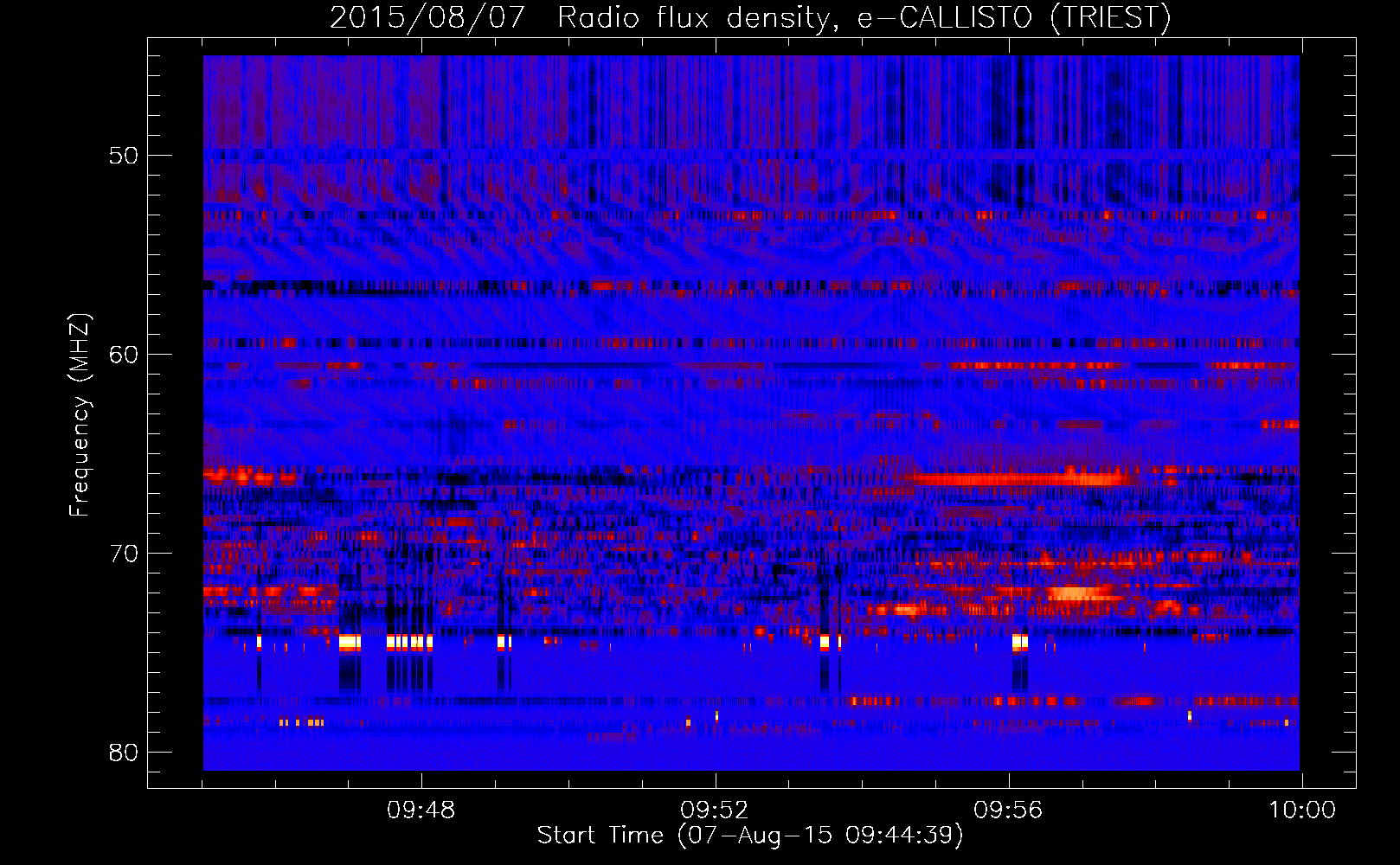The height and width of the screenshot is (865, 1400).
Task: Click the plot title "2015/08/07 Radio flux density, e-CALLISTO (TRIEST)"
Action: click(750, 17)
